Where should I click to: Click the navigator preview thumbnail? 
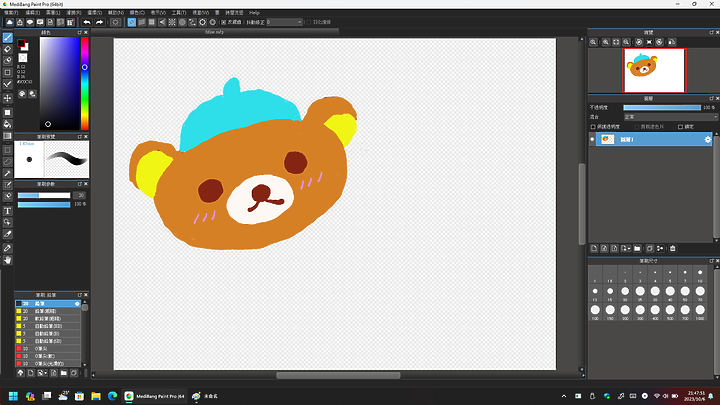coord(654,71)
